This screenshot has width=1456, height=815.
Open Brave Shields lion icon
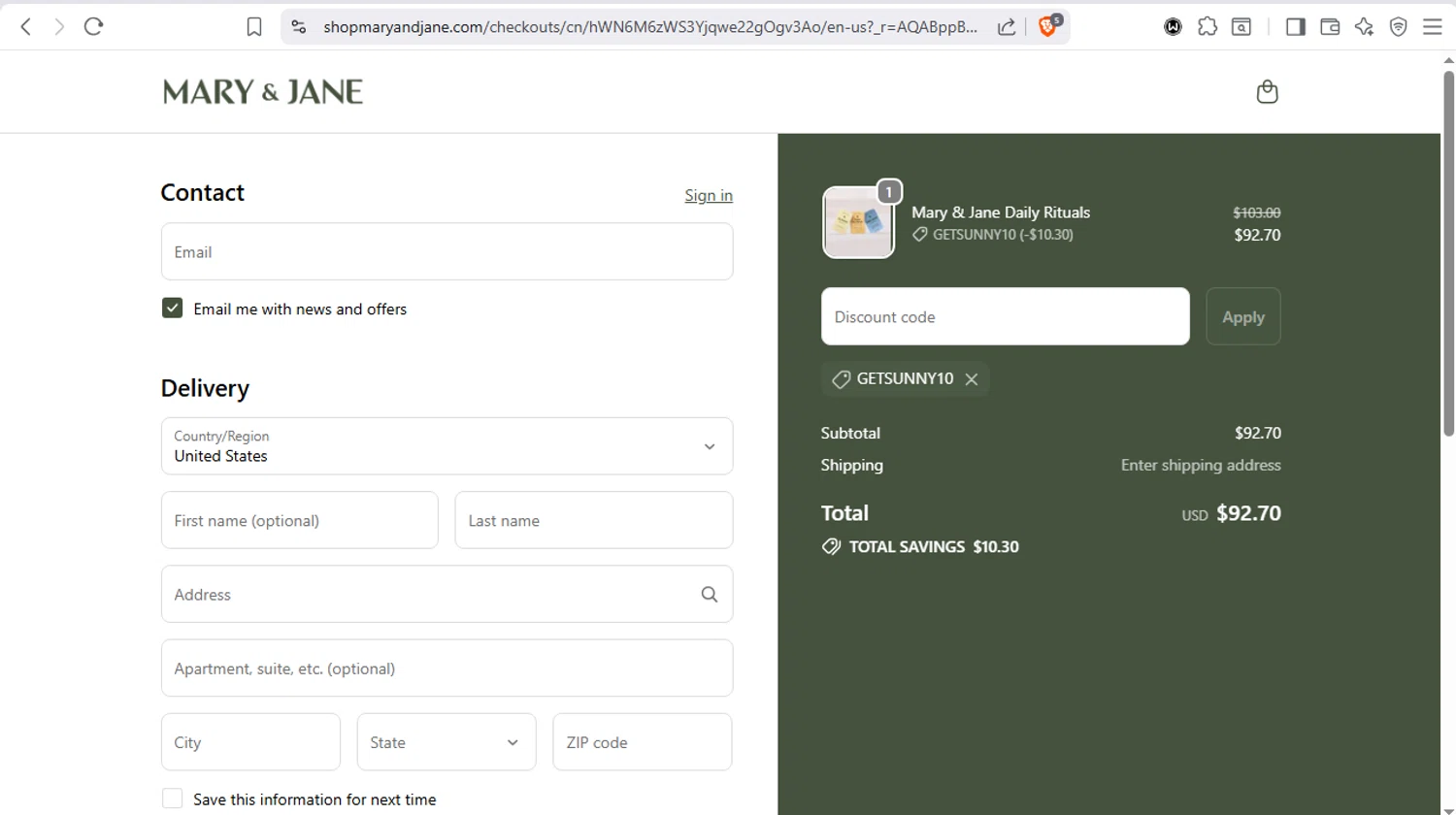pos(1048,26)
